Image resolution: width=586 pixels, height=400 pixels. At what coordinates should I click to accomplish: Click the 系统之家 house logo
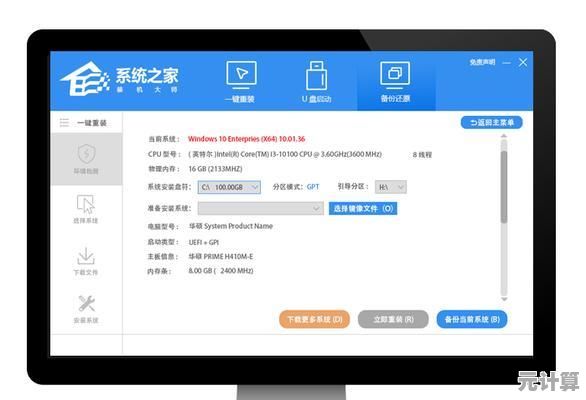tap(86, 79)
